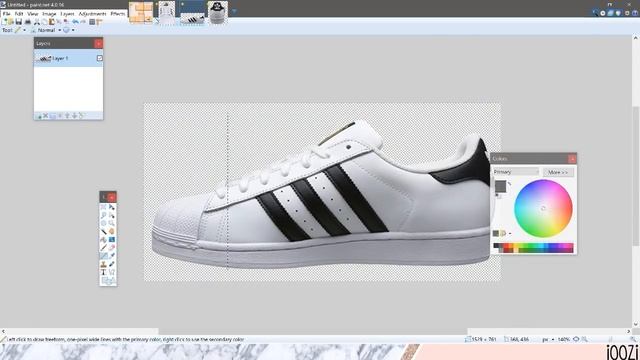Toggle Layer 1 visibility checkbox
640x360 pixels.
pos(100,58)
